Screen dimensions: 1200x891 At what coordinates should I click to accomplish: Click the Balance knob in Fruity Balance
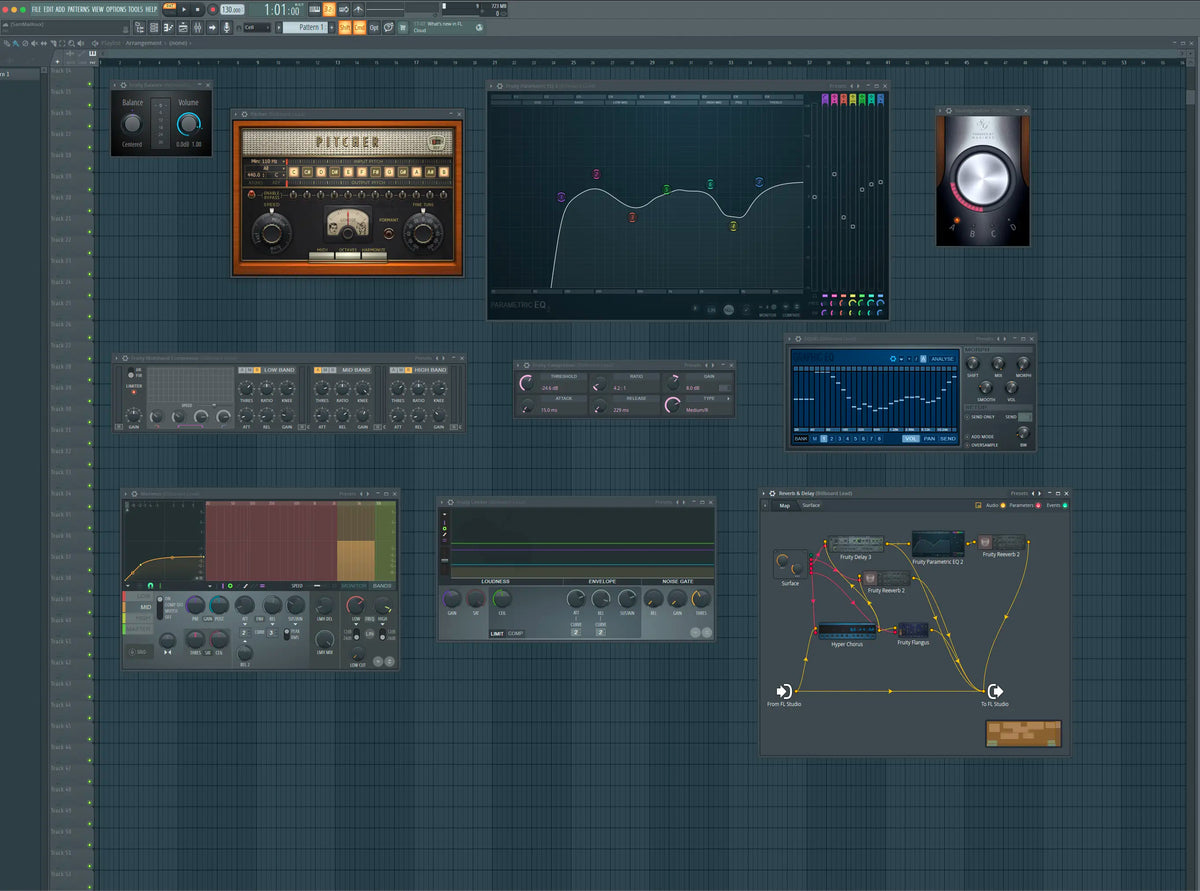[x=132, y=124]
